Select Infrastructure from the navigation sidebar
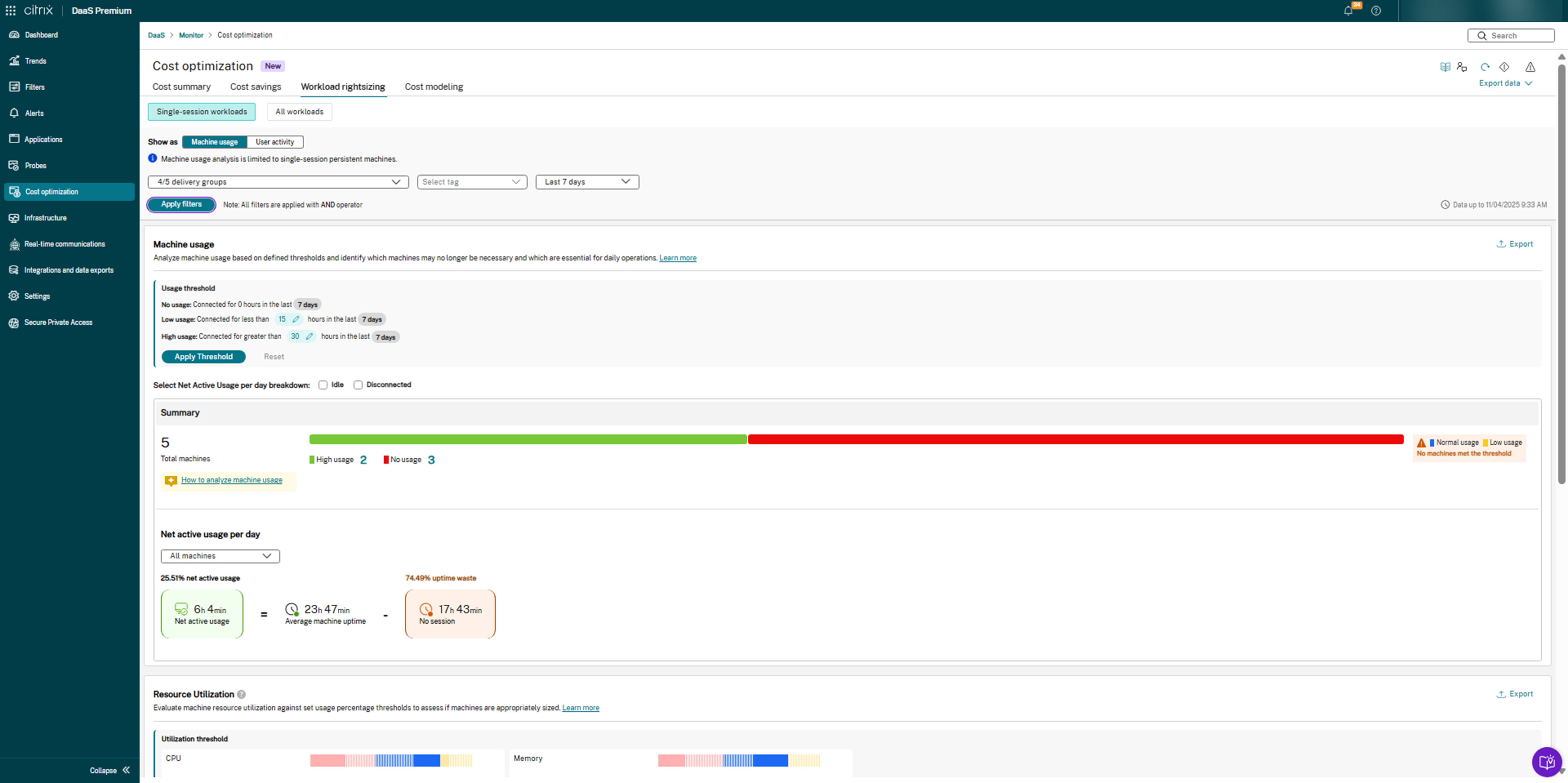Viewport: 1568px width, 783px height. [46, 217]
